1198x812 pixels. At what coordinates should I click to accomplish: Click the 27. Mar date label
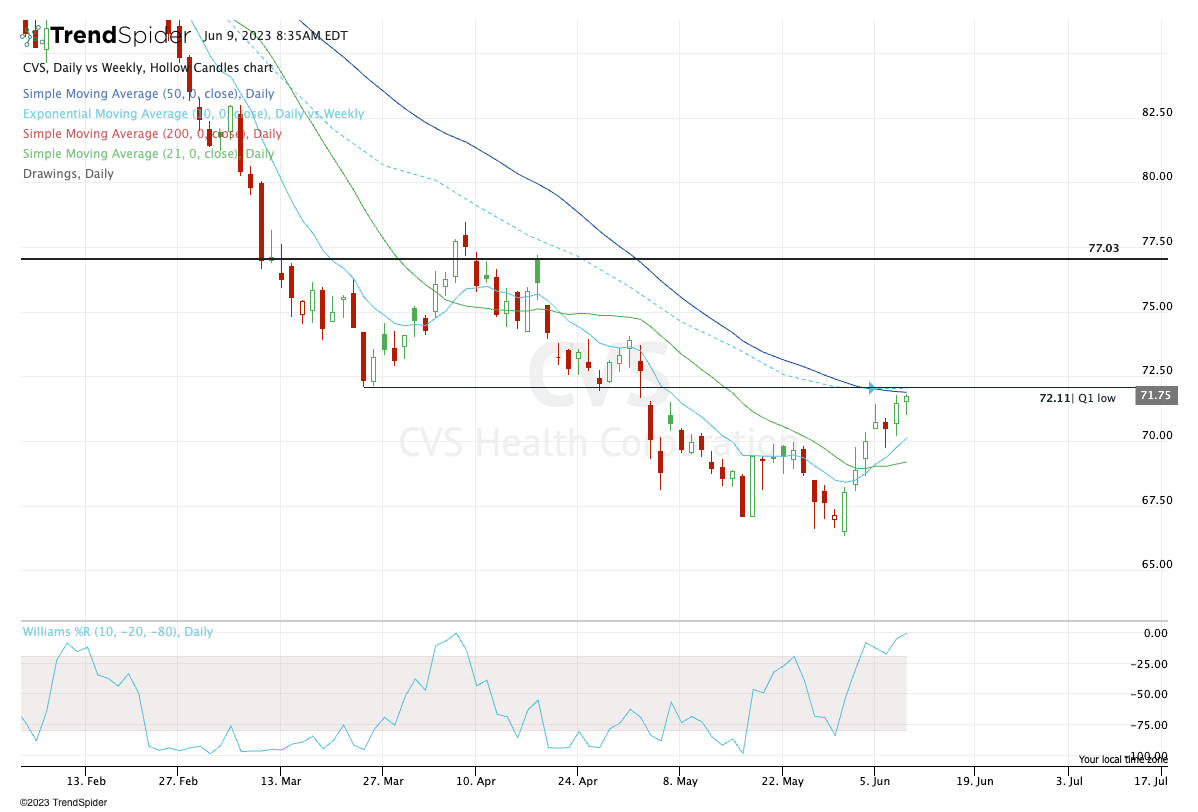[x=383, y=781]
